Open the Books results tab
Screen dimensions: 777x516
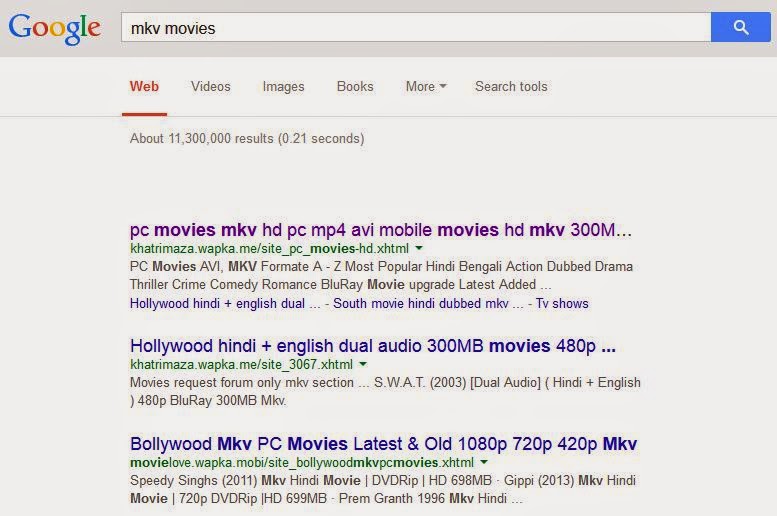[x=355, y=86]
